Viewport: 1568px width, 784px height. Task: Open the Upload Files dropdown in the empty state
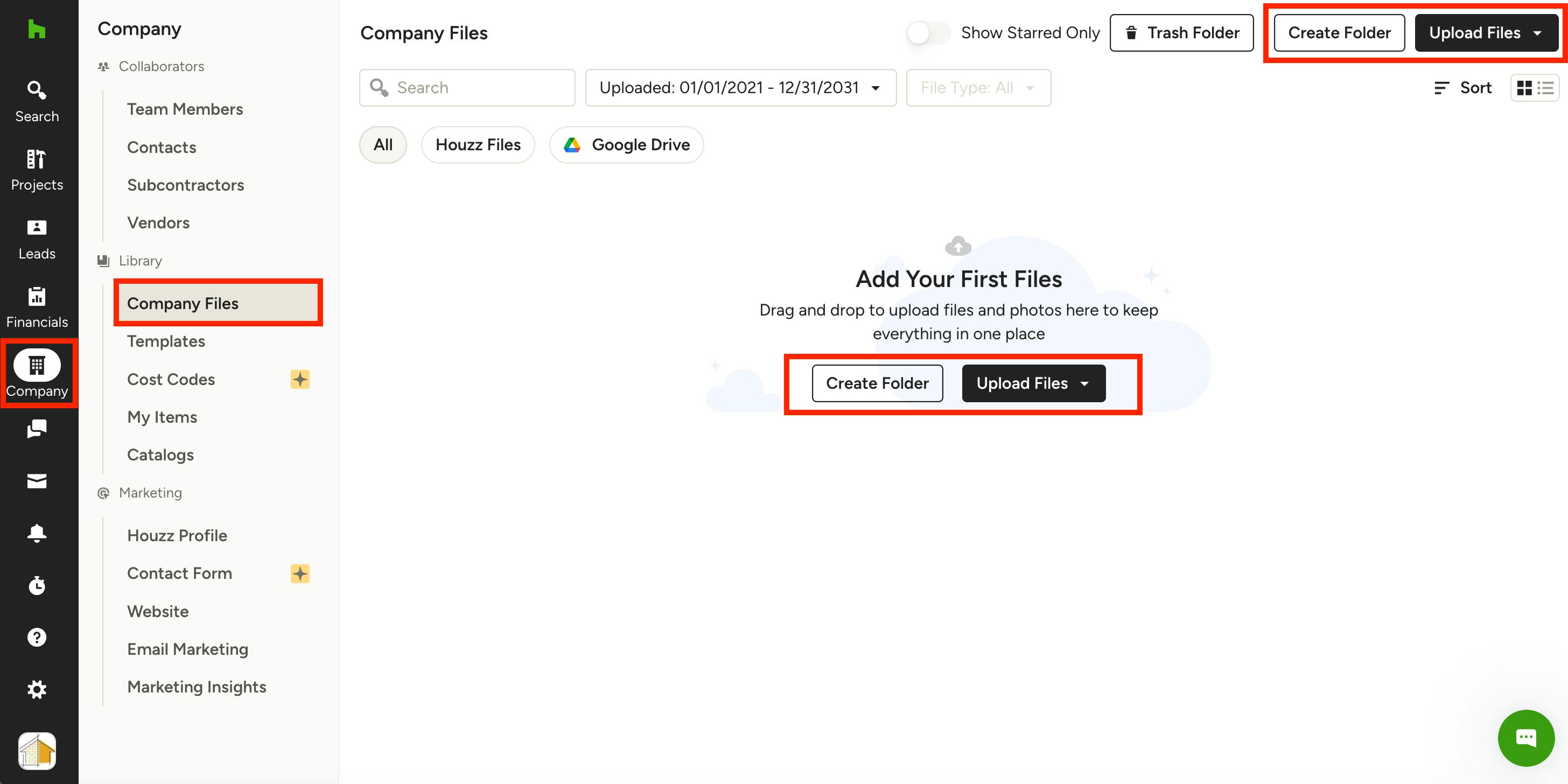(1033, 383)
